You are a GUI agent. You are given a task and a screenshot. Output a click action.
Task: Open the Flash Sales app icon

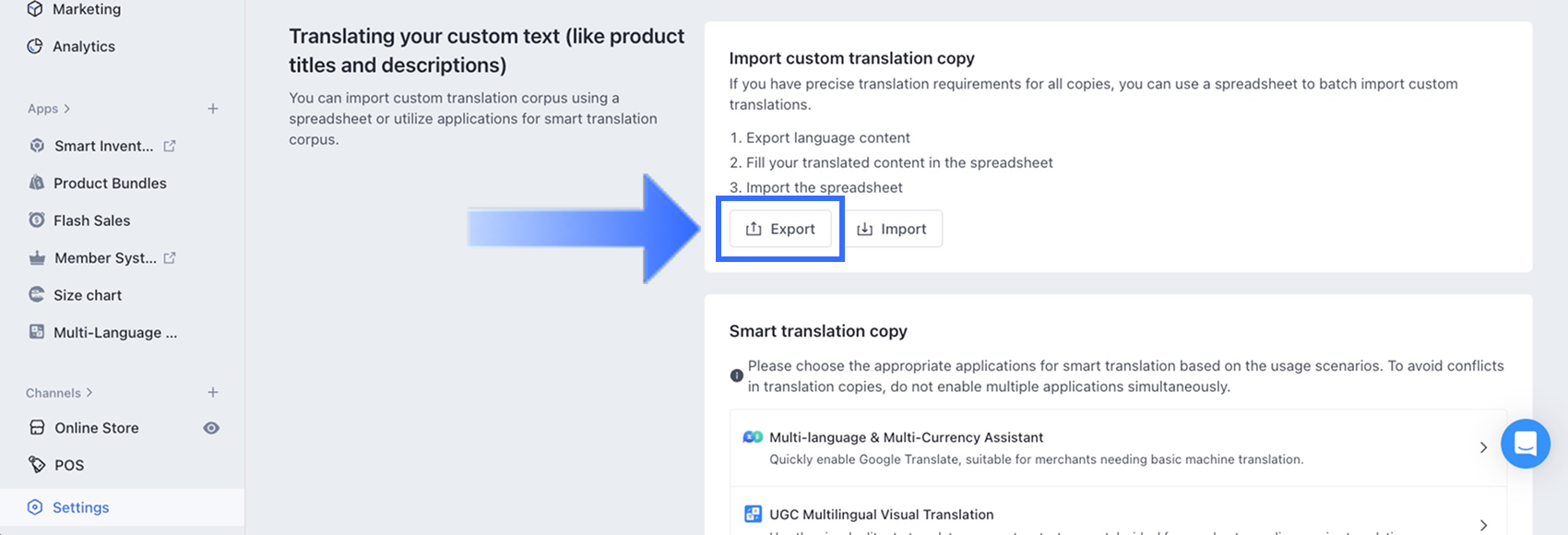37,220
